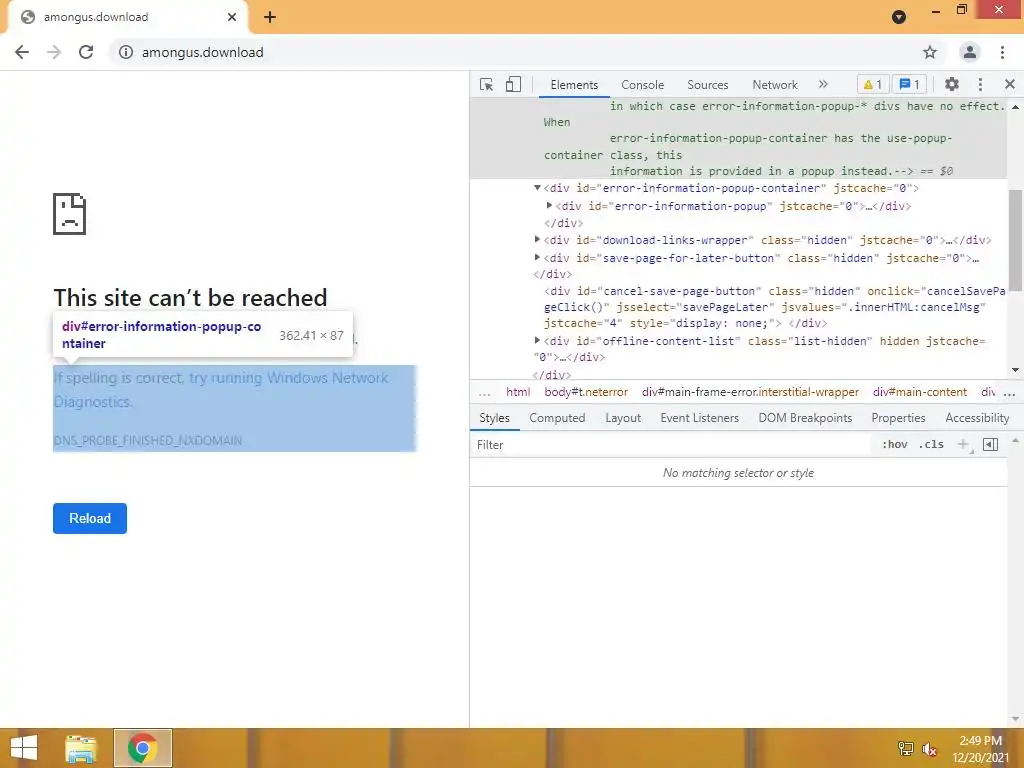The width and height of the screenshot is (1024, 768).
Task: Select the Styles pane tab
Action: pos(494,418)
